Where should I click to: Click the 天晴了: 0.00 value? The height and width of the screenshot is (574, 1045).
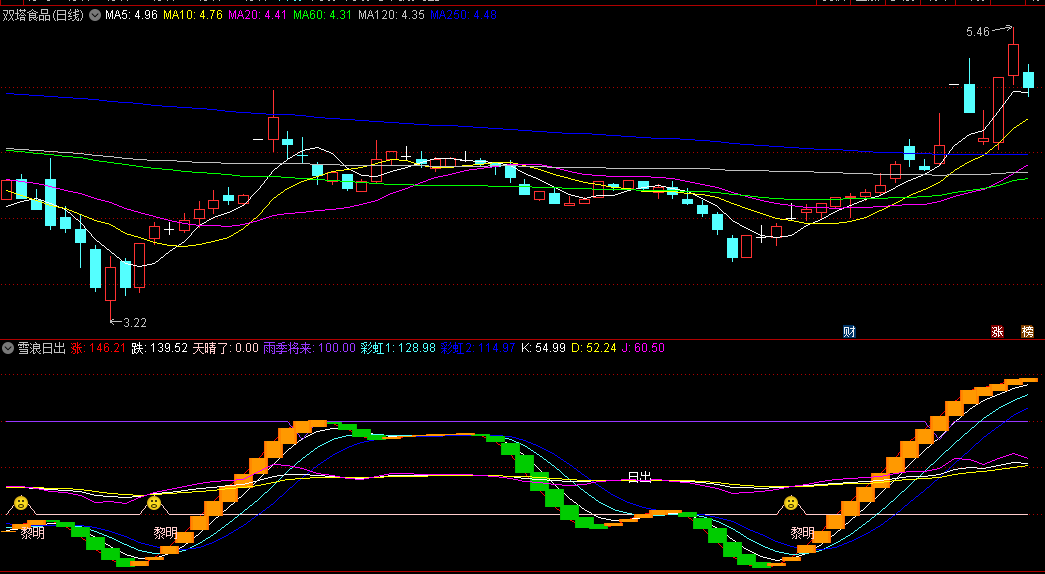point(225,348)
